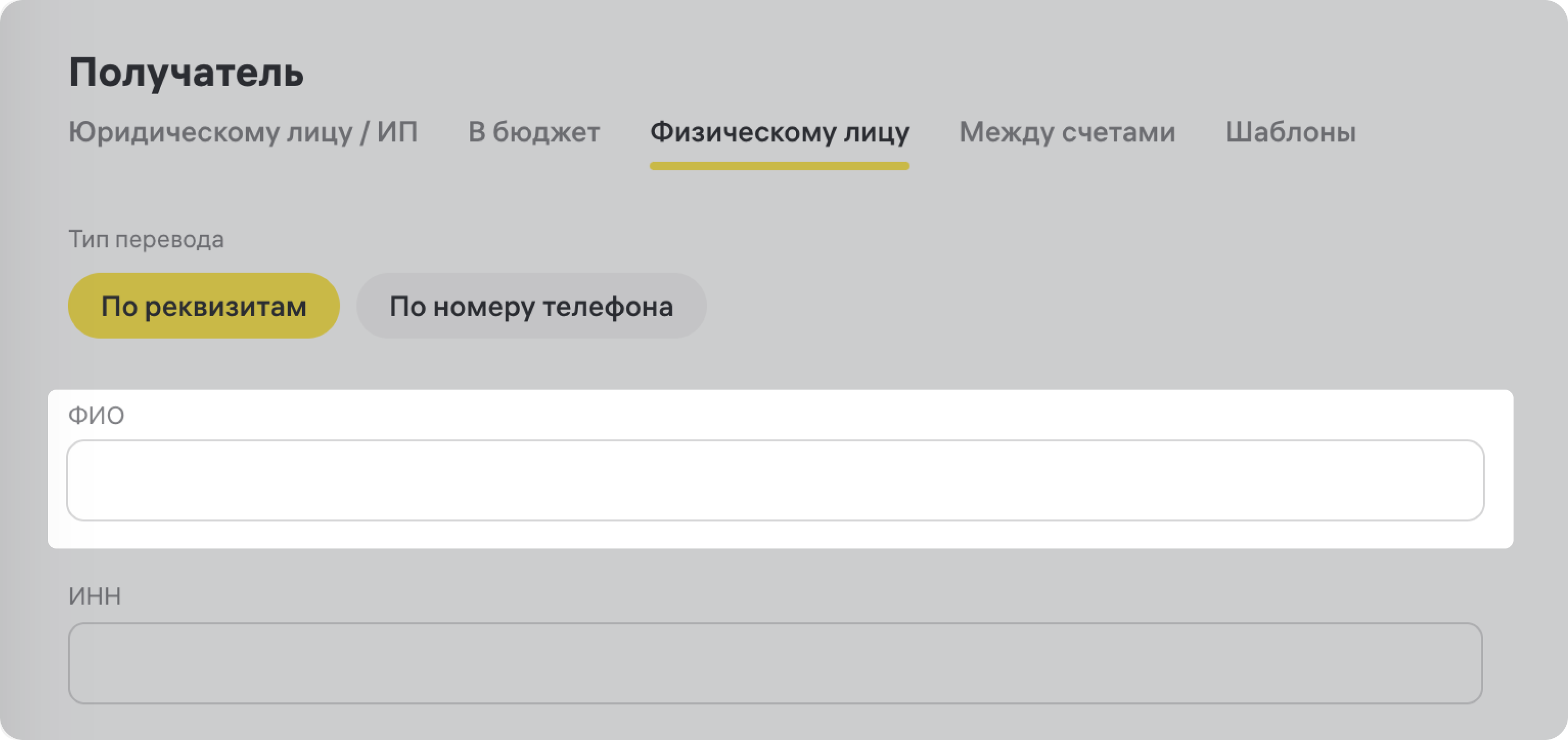
Task: Click the ФИО field label
Action: 96,416
